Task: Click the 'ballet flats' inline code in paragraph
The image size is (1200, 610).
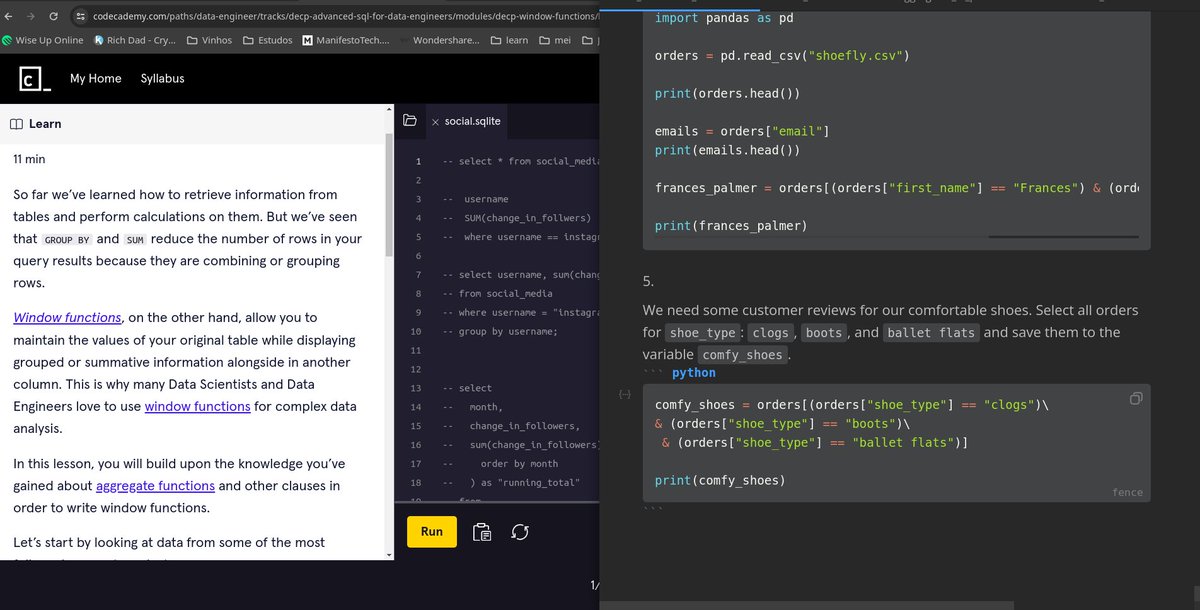Action: pyautogui.click(x=930, y=333)
